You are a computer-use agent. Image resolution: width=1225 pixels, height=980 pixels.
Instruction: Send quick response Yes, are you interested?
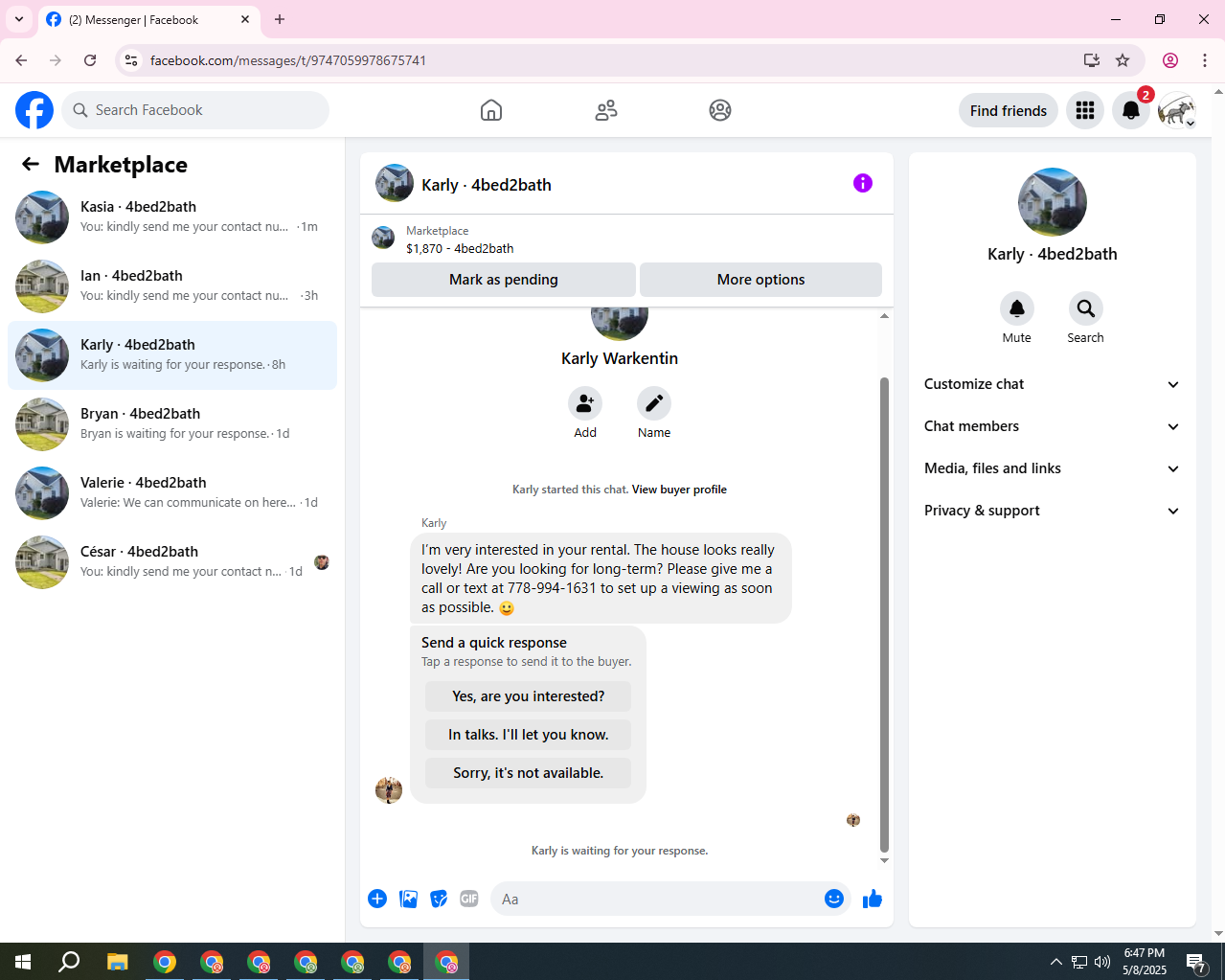point(529,696)
